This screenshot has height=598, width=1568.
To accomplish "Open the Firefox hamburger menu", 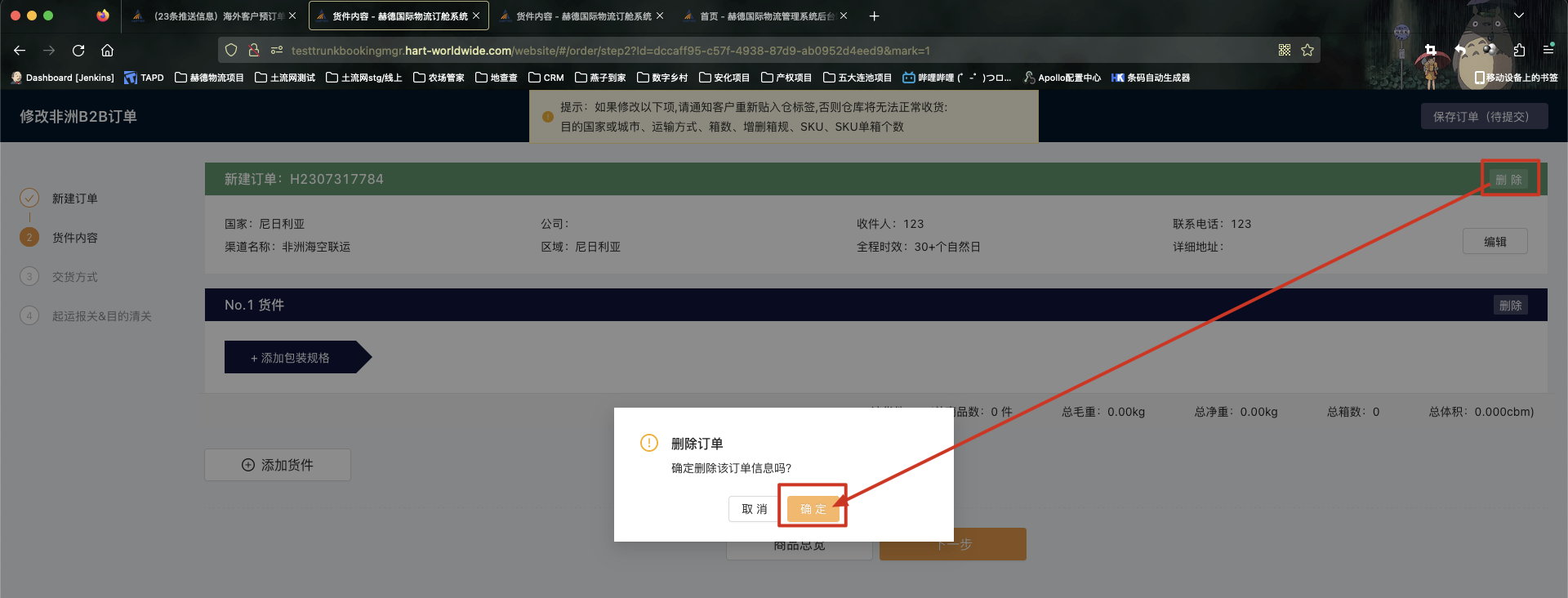I will (x=1548, y=51).
